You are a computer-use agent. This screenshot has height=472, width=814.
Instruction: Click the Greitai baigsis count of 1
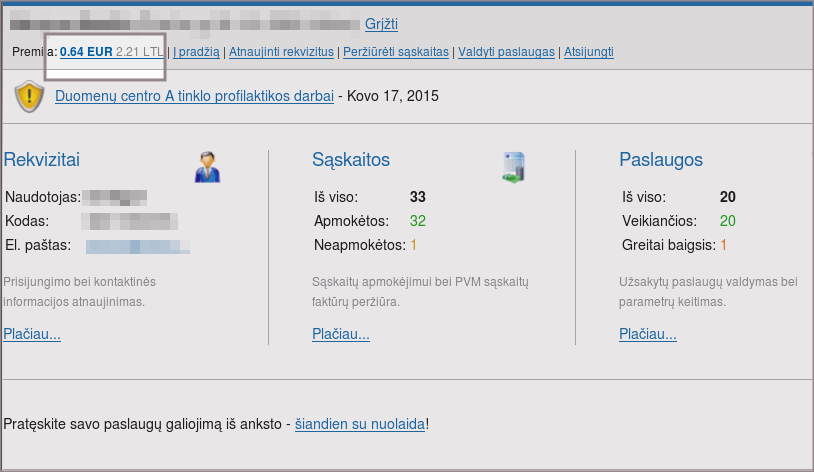pos(724,245)
